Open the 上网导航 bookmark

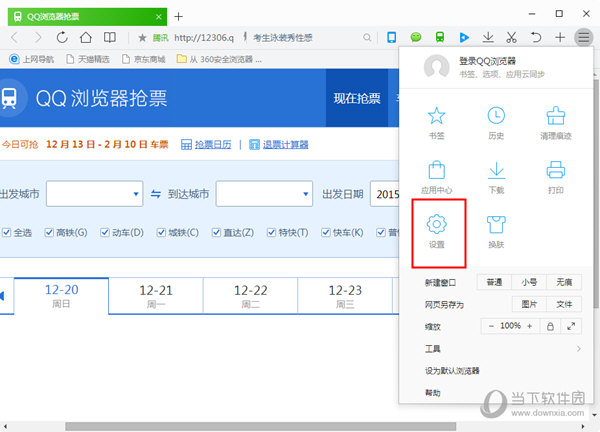pos(31,59)
